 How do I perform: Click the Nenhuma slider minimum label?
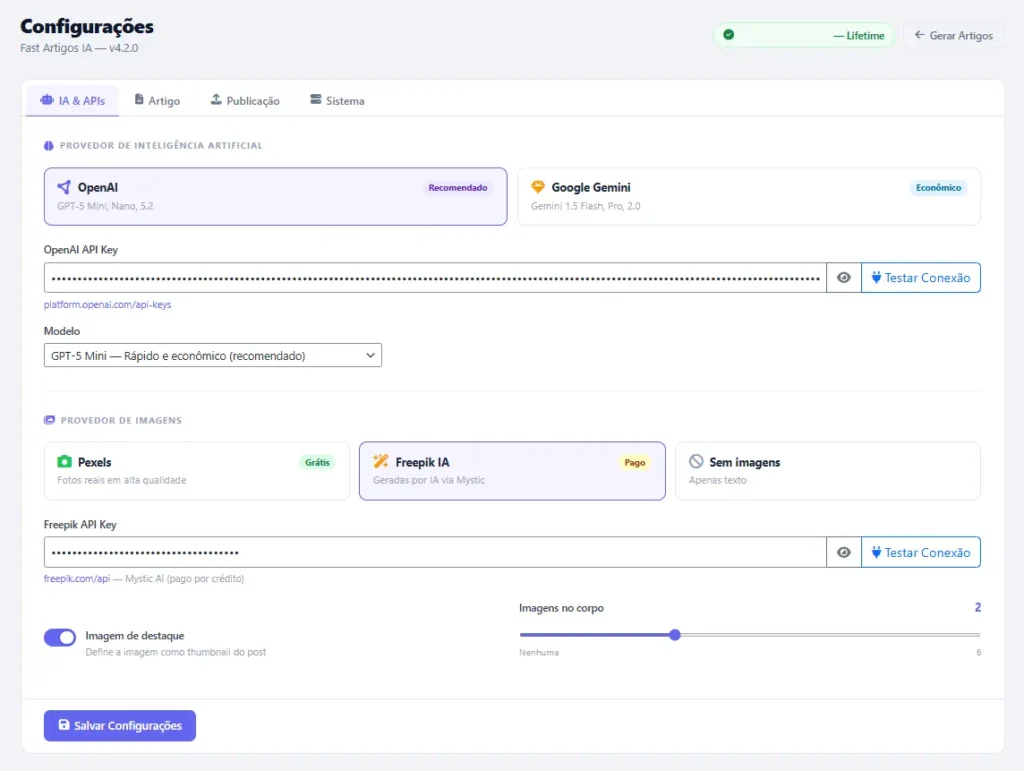pos(539,652)
